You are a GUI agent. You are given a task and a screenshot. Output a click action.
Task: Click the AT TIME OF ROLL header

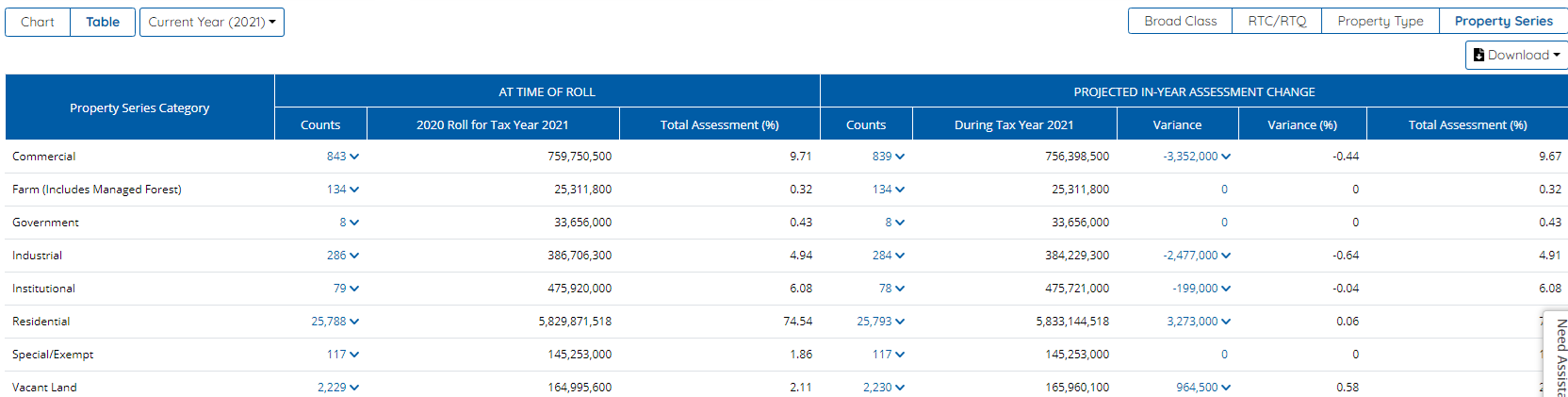point(547,91)
